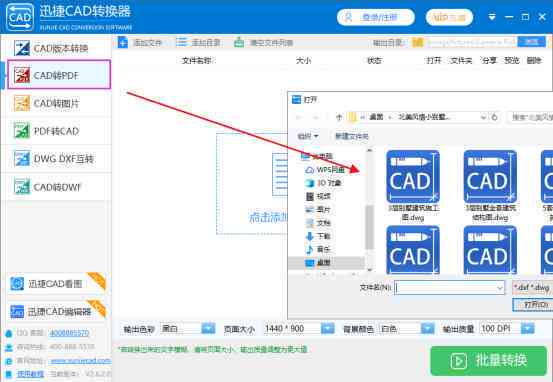Viewport: 553px width, 382px height.
Task: Click the 分享 column header
Action: [489, 61]
